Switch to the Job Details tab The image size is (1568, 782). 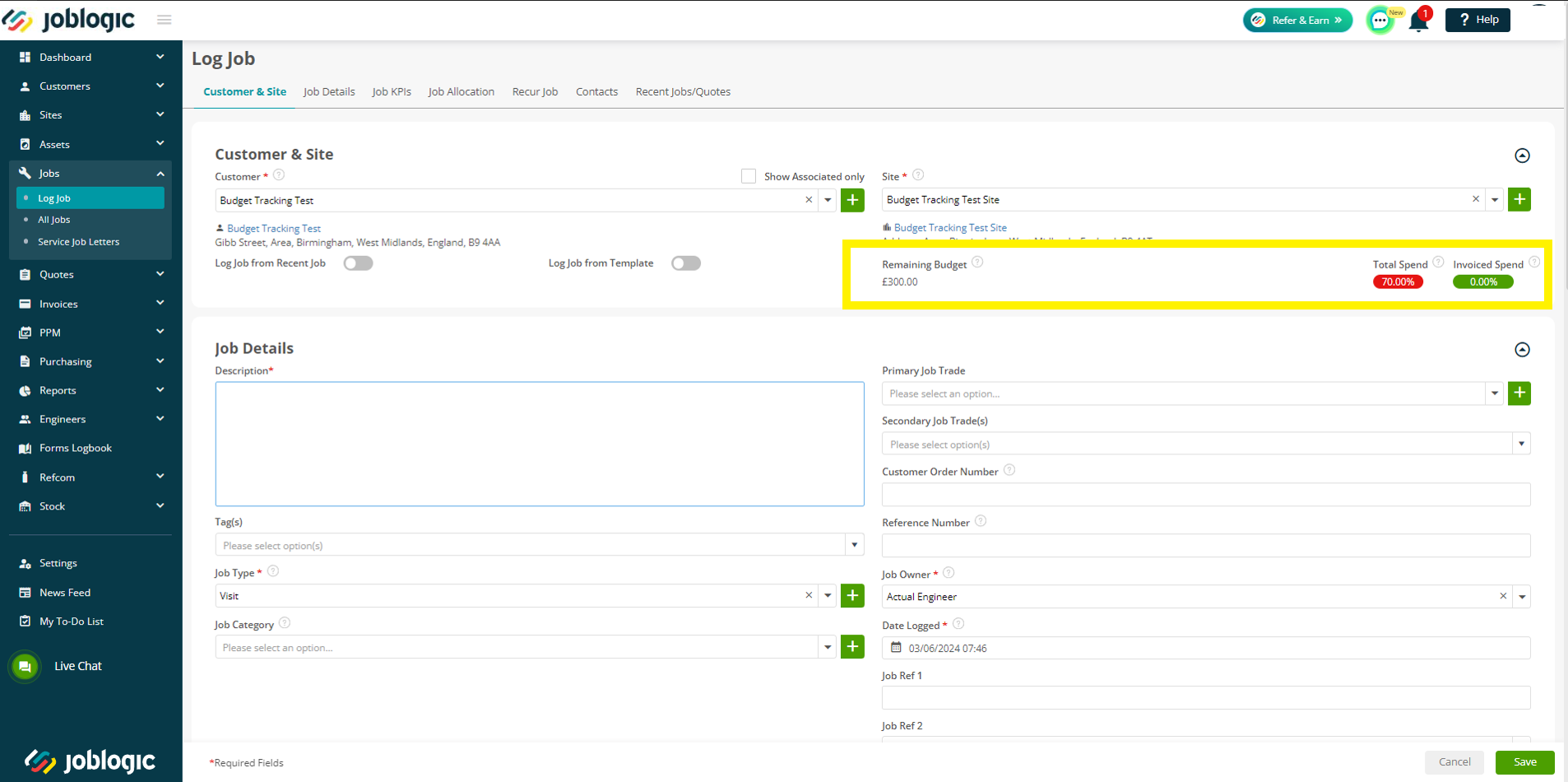pos(329,91)
